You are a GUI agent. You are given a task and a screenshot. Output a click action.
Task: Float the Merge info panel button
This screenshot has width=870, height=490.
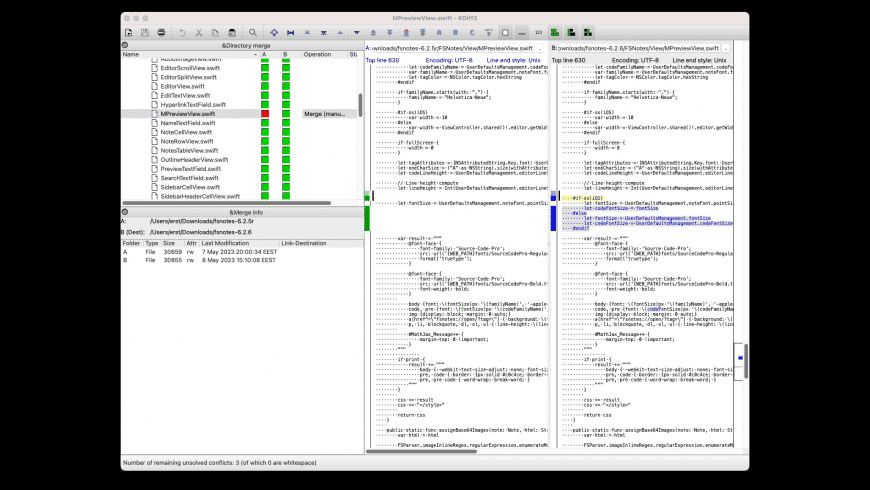tap(125, 212)
